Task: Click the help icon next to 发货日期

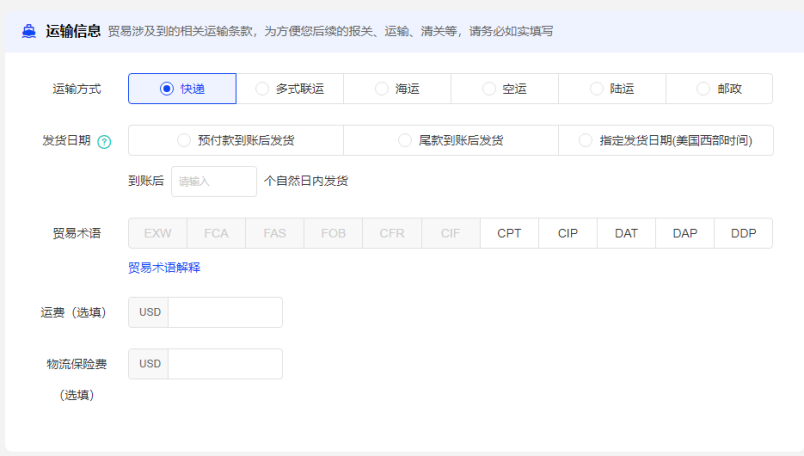Action: (105, 141)
